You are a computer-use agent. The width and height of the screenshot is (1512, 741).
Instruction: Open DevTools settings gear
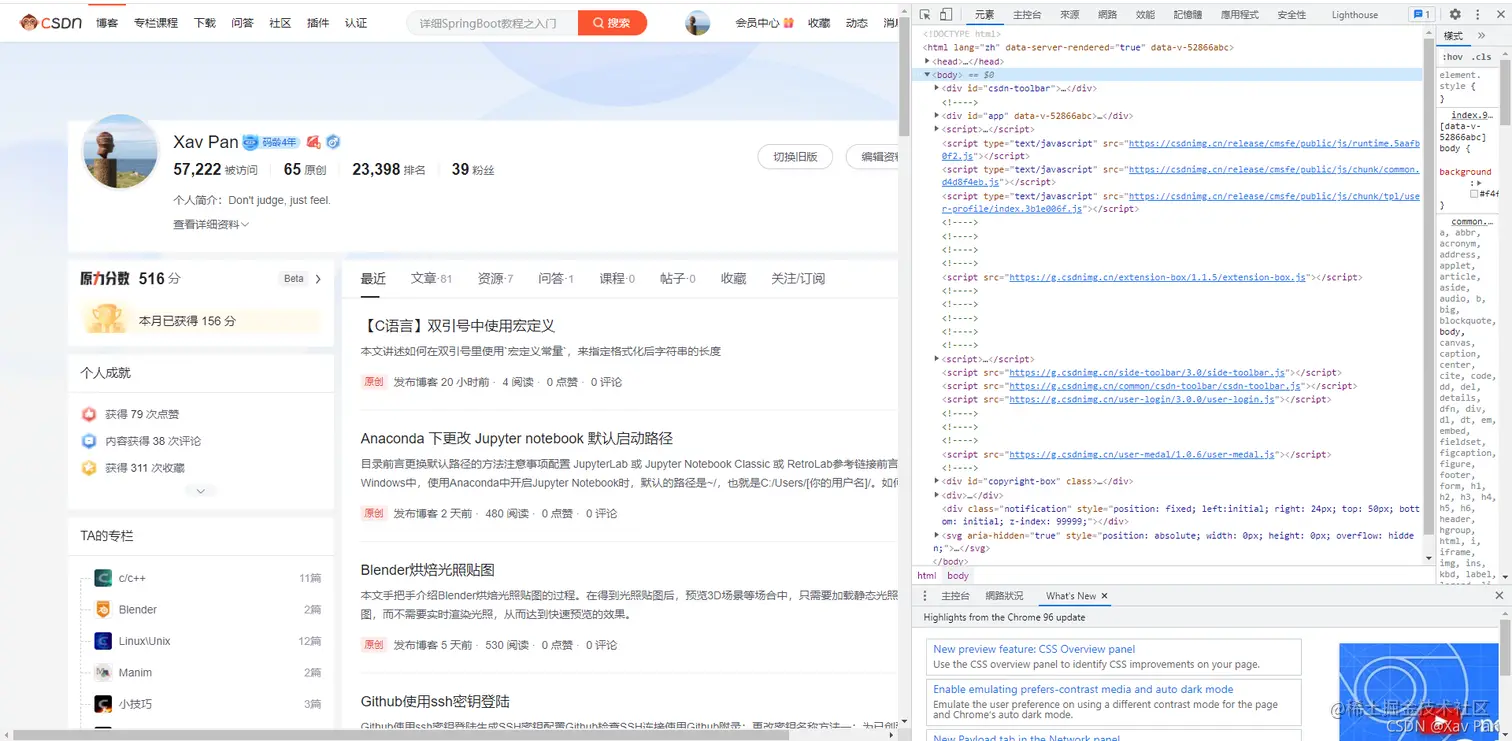[1455, 15]
